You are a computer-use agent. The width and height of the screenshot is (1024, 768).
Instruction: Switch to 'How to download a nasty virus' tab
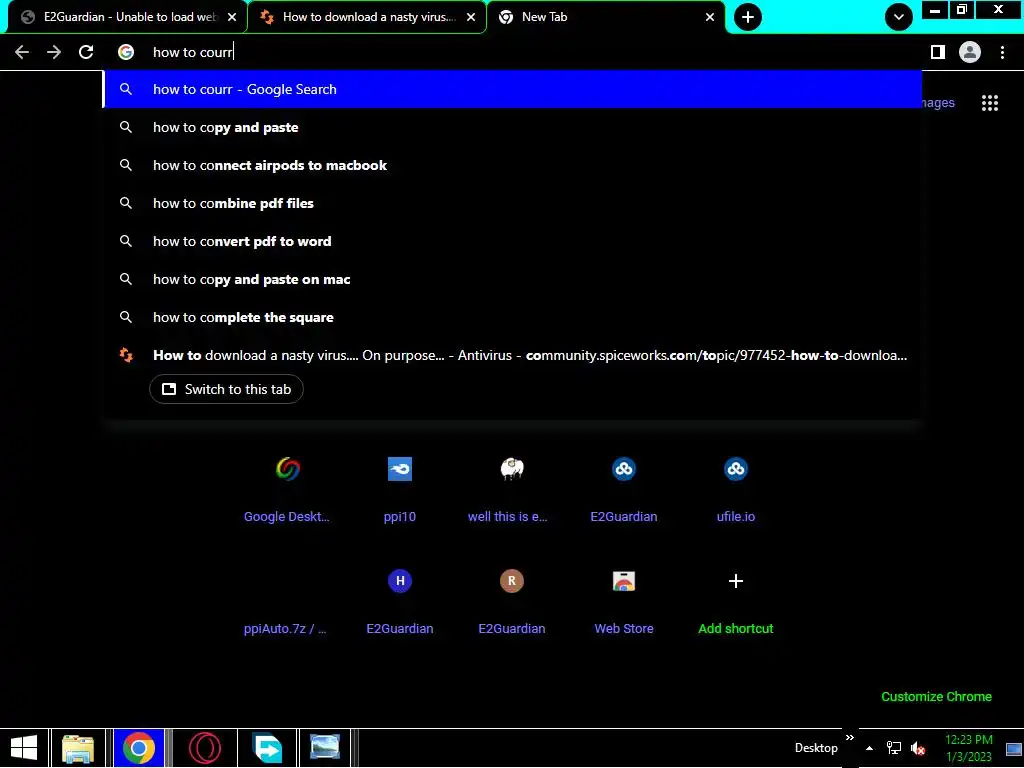(x=367, y=17)
